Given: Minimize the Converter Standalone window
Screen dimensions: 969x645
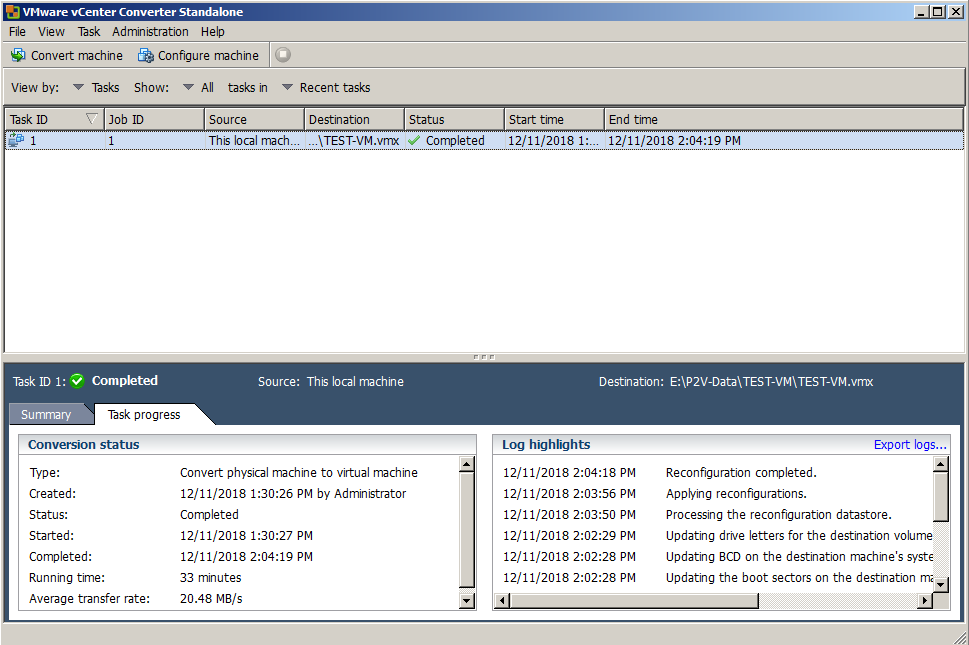Looking at the screenshot, I should pos(921,12).
